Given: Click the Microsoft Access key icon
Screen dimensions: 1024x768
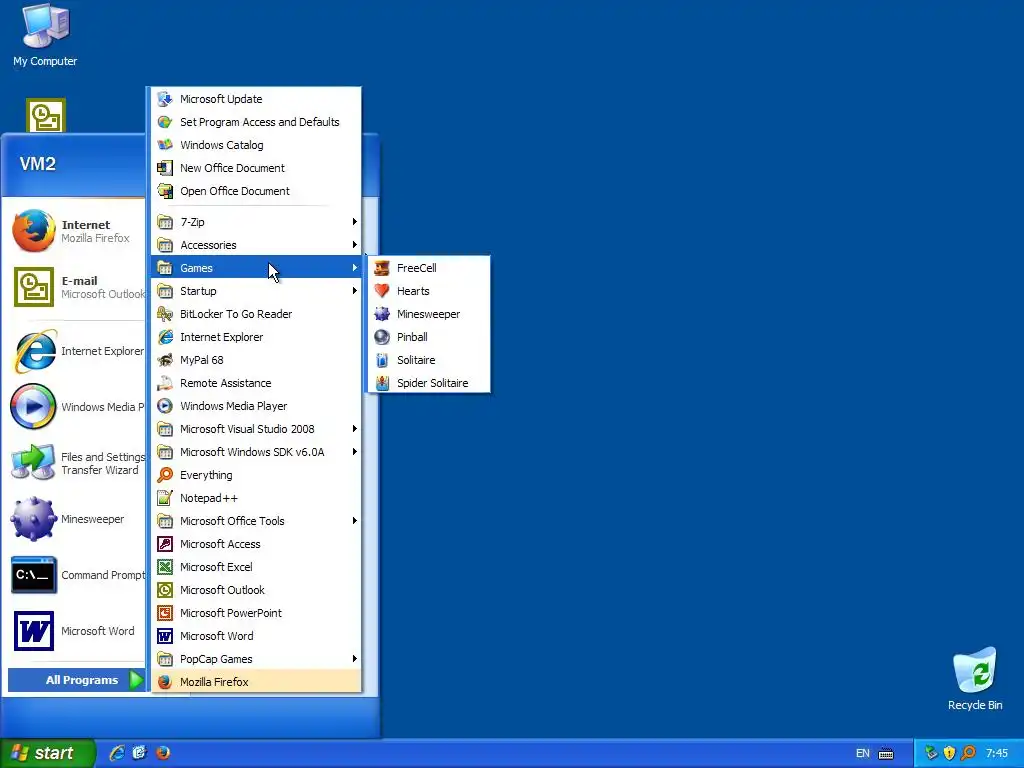Looking at the screenshot, I should coord(165,544).
